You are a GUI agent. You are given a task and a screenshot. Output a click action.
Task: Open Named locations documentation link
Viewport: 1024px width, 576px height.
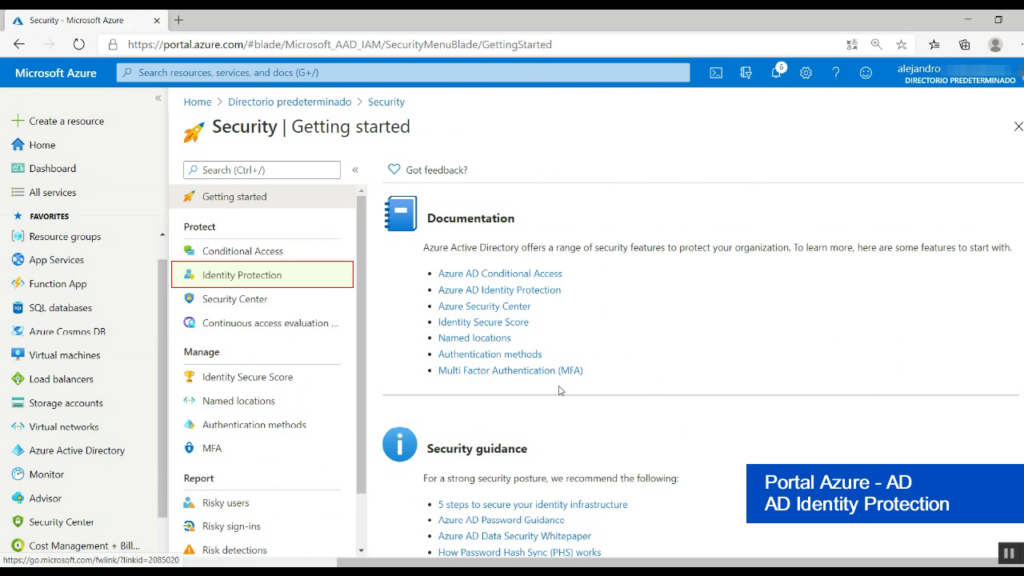(474, 338)
